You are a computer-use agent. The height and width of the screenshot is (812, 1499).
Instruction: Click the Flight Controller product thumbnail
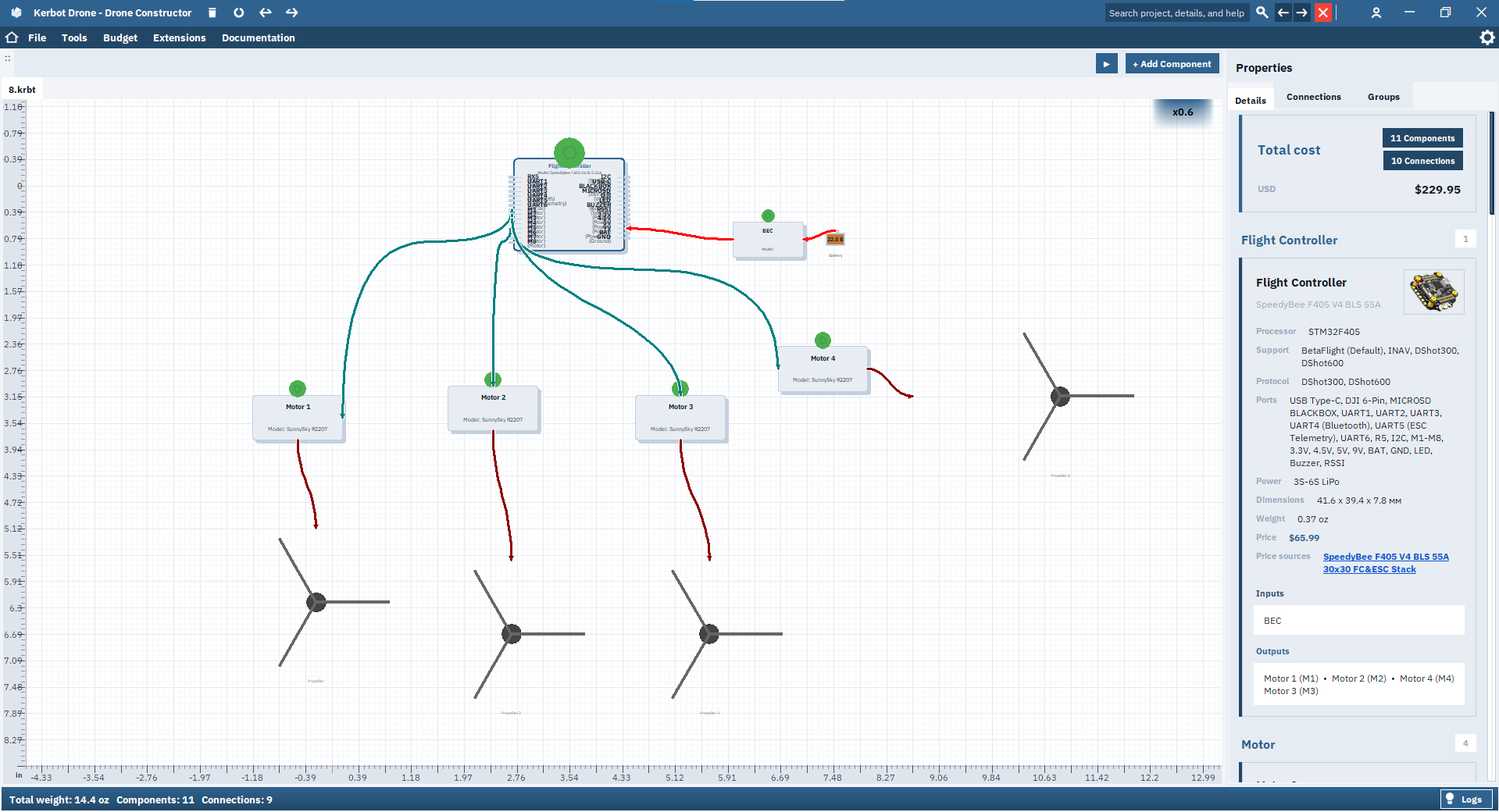coord(1433,292)
